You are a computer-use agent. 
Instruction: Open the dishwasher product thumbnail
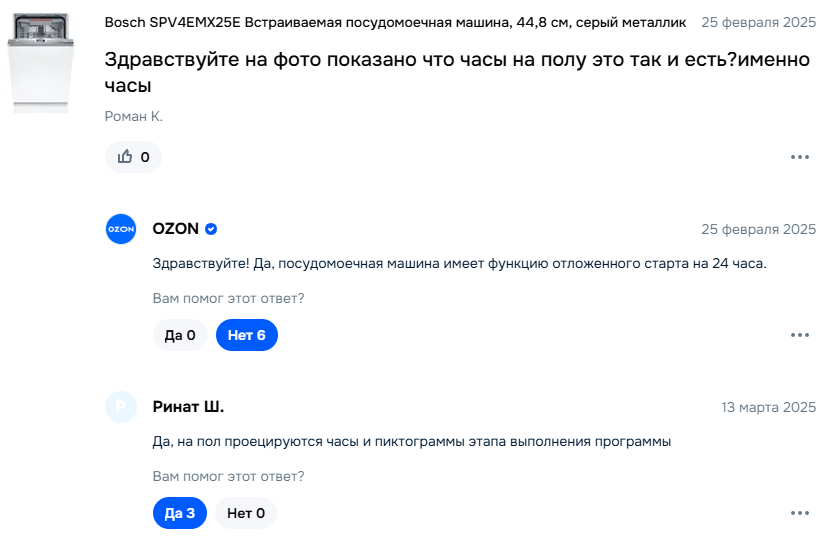point(40,63)
